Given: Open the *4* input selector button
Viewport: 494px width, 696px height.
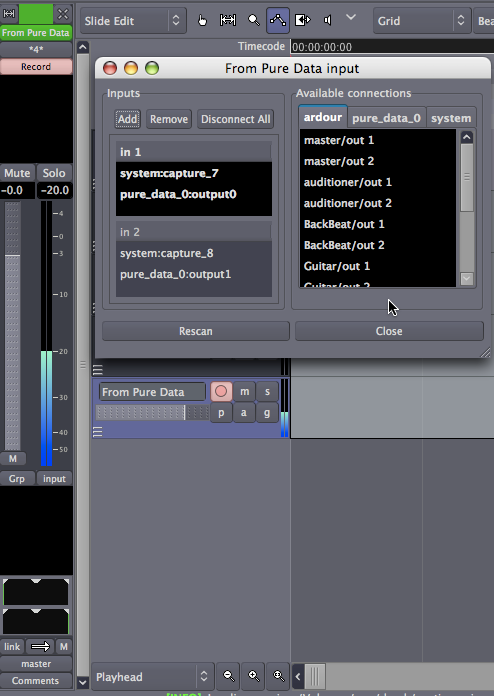Looking at the screenshot, I should tap(36, 49).
